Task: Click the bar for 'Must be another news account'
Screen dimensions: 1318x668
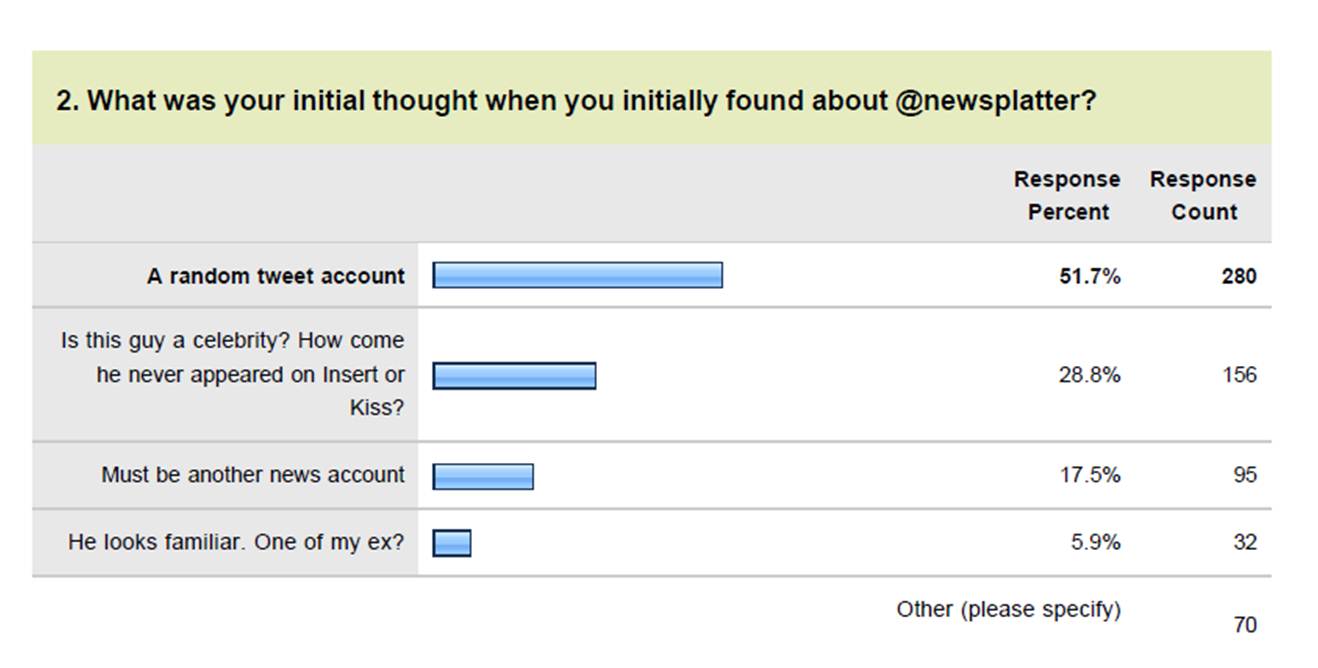Action: click(483, 476)
